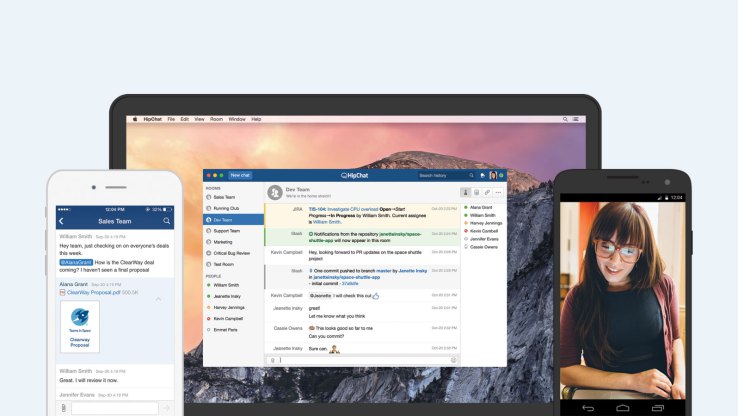Click the attachment paperclip icon in message bar
The height and width of the screenshot is (416, 738).
coord(273,360)
